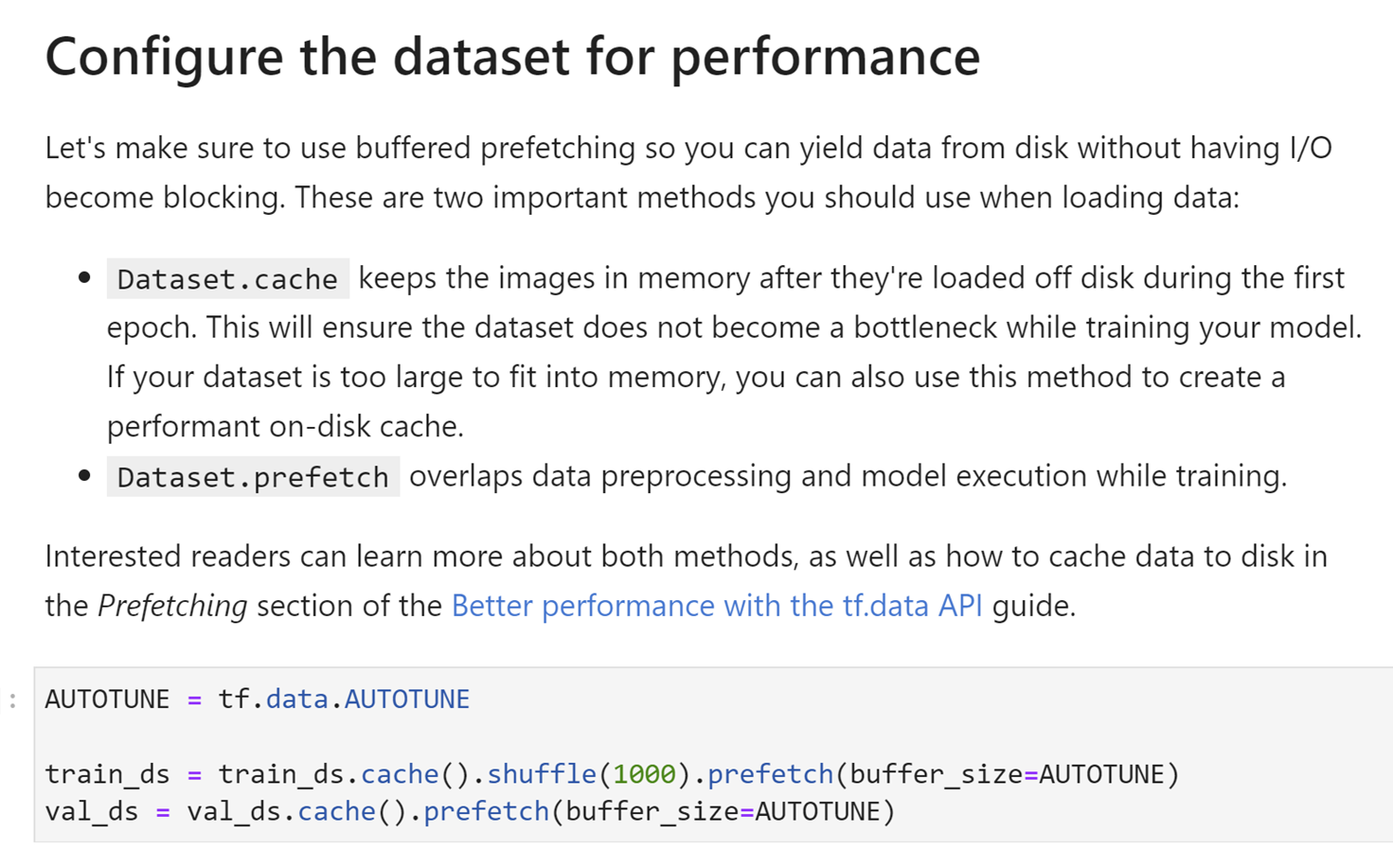Click the bullet point before Dataset.cache
The image size is (1393, 868).
click(x=84, y=278)
